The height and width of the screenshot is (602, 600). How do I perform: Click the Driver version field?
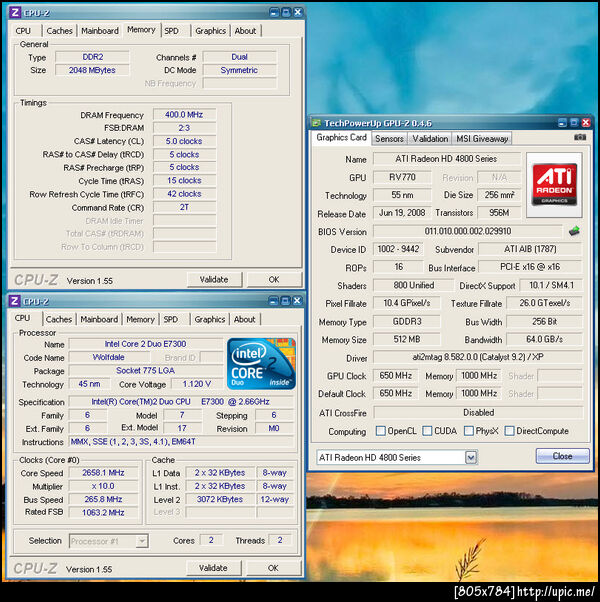point(478,357)
